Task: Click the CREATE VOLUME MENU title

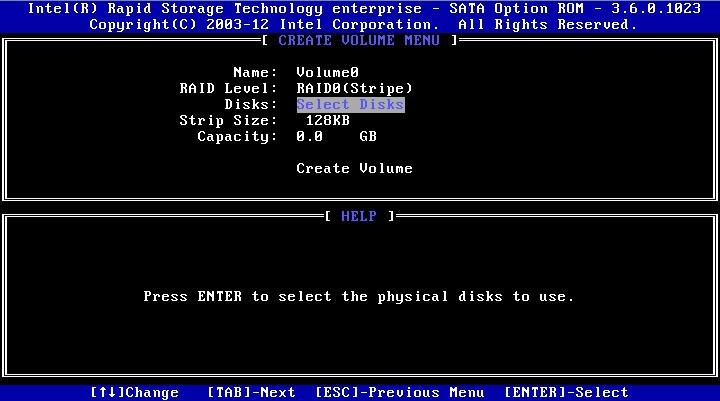Action: click(360, 40)
